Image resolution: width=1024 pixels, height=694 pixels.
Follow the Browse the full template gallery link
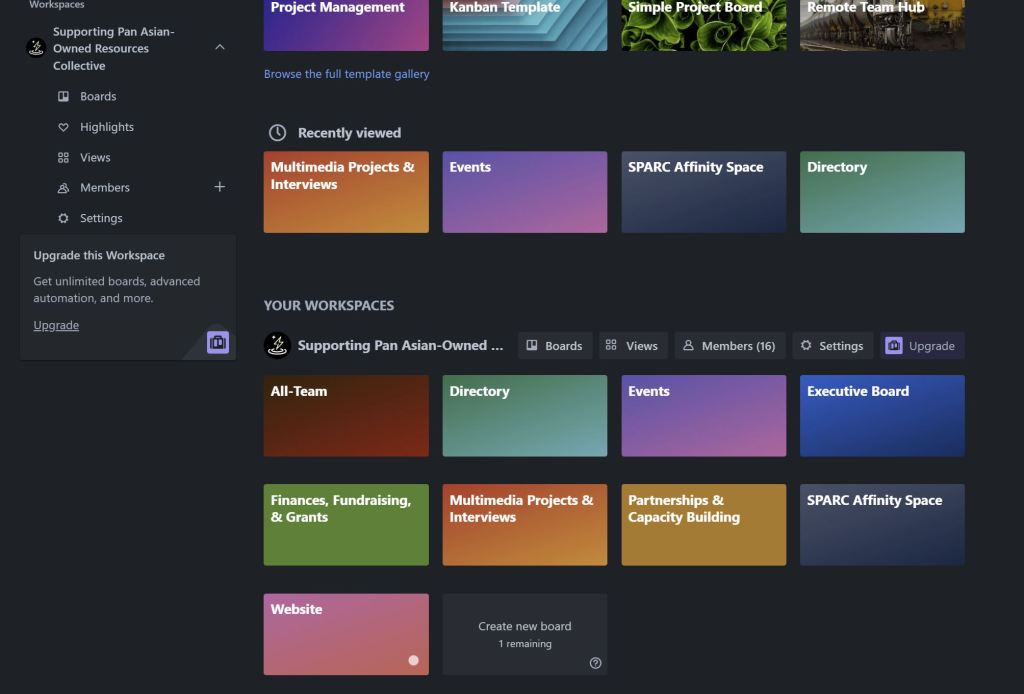[346, 74]
